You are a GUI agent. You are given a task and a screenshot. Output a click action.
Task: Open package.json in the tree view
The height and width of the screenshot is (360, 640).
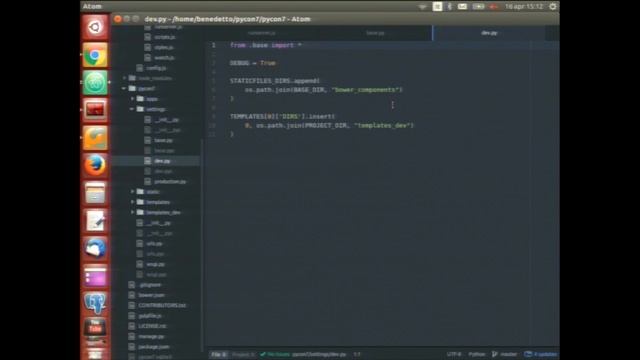tap(154, 347)
